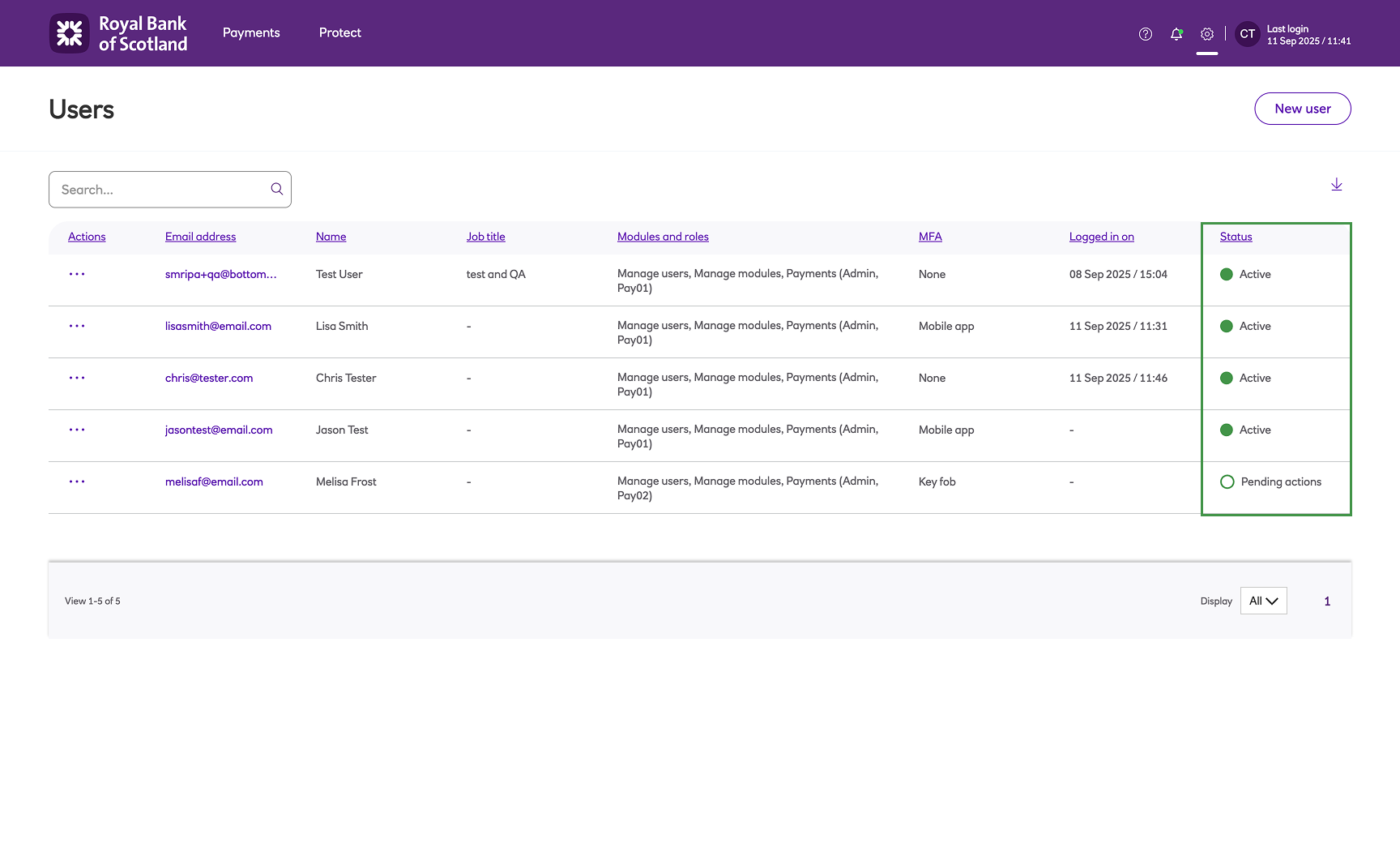
Task: Click Active status in Chris Tester row
Action: [1255, 378]
